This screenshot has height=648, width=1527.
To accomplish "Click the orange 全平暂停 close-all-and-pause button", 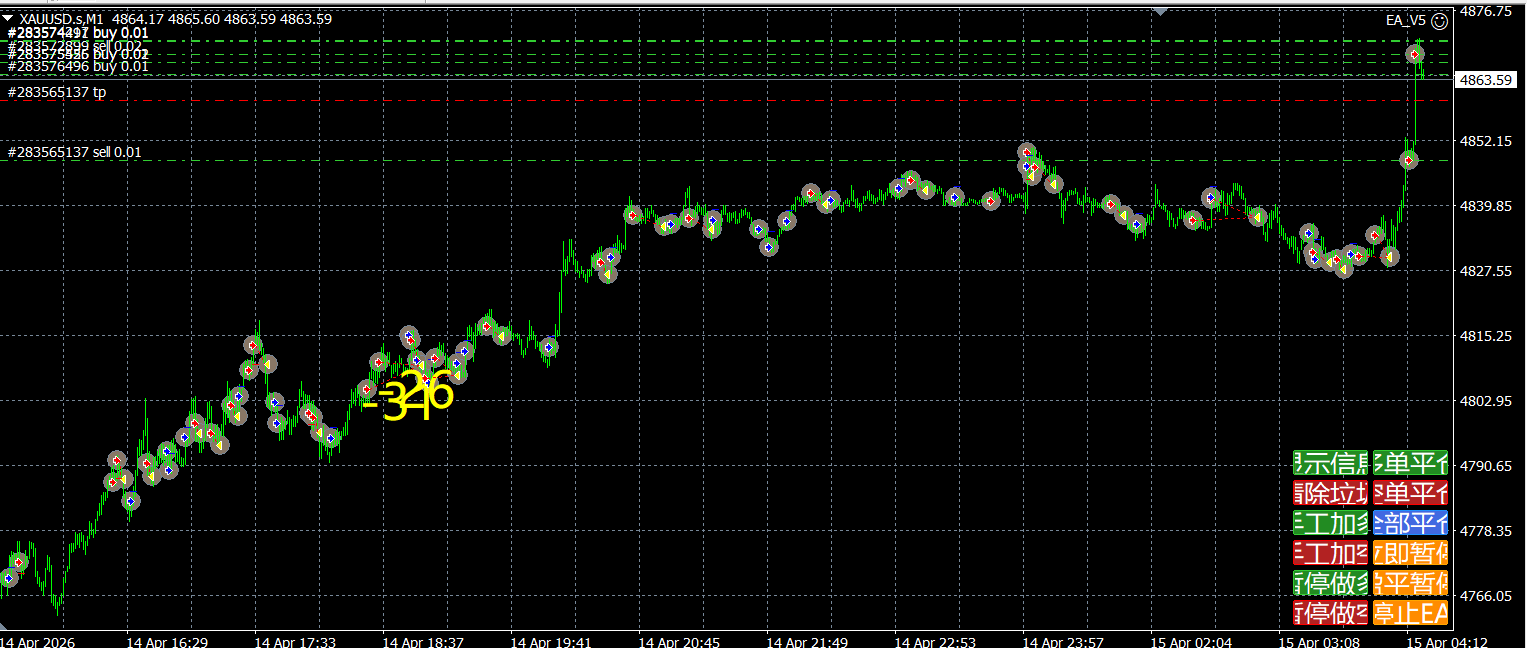I will coord(1410,582).
